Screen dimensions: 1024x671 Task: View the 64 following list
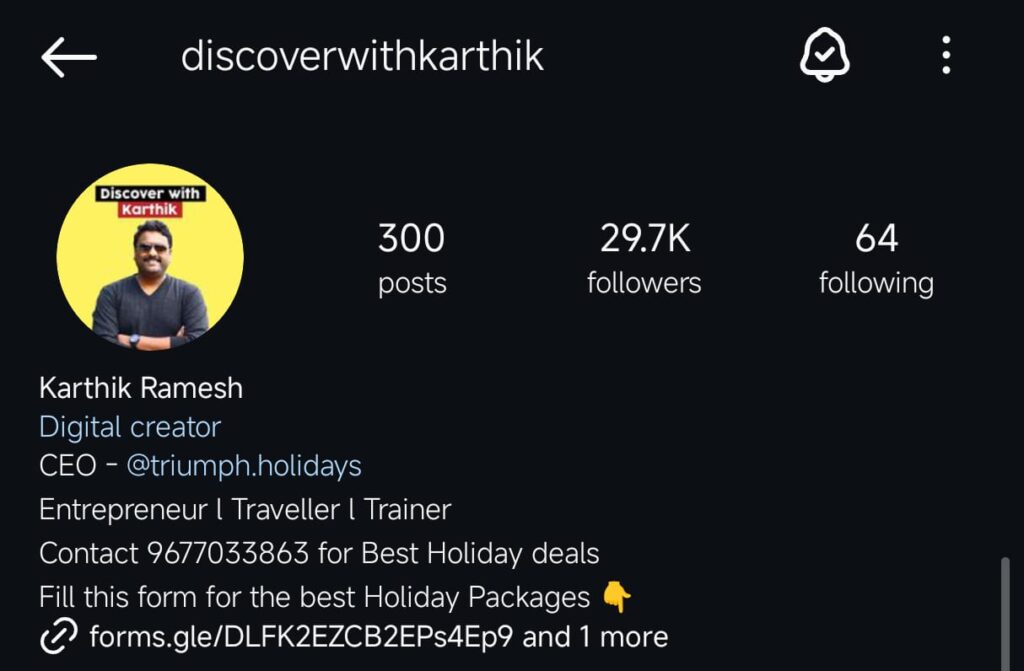coord(876,258)
